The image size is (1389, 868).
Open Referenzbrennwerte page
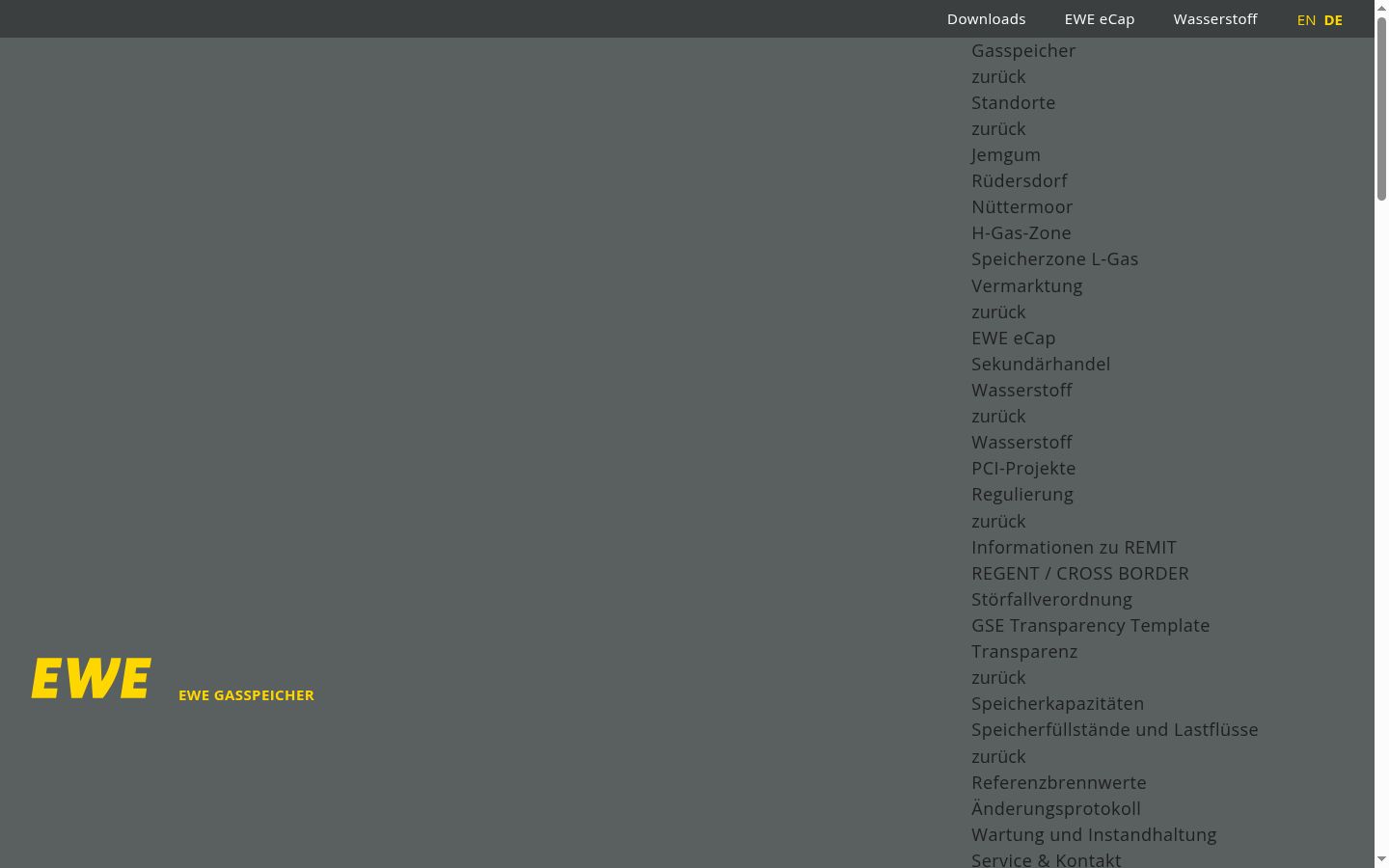1059,783
